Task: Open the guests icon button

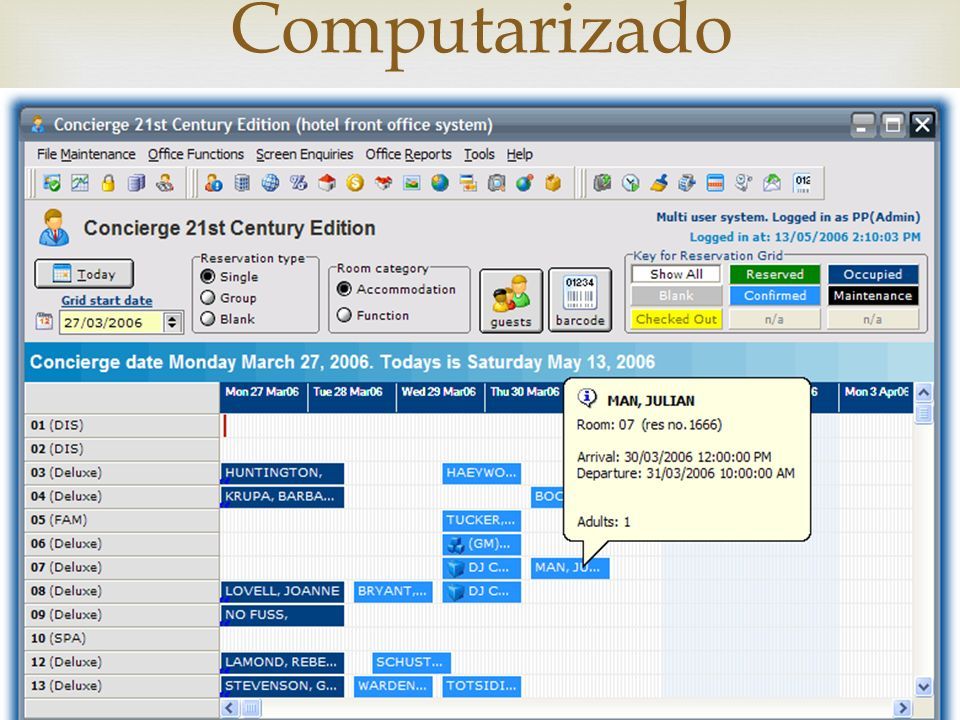Action: pyautogui.click(x=511, y=301)
